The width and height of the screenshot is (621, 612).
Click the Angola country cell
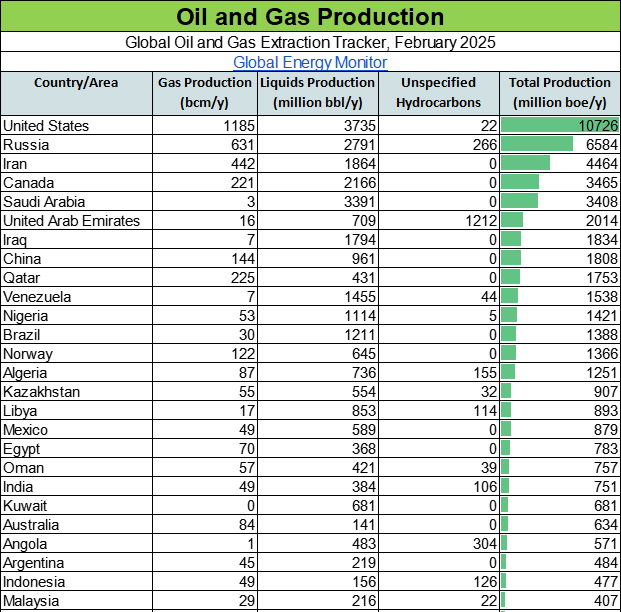coord(76,544)
